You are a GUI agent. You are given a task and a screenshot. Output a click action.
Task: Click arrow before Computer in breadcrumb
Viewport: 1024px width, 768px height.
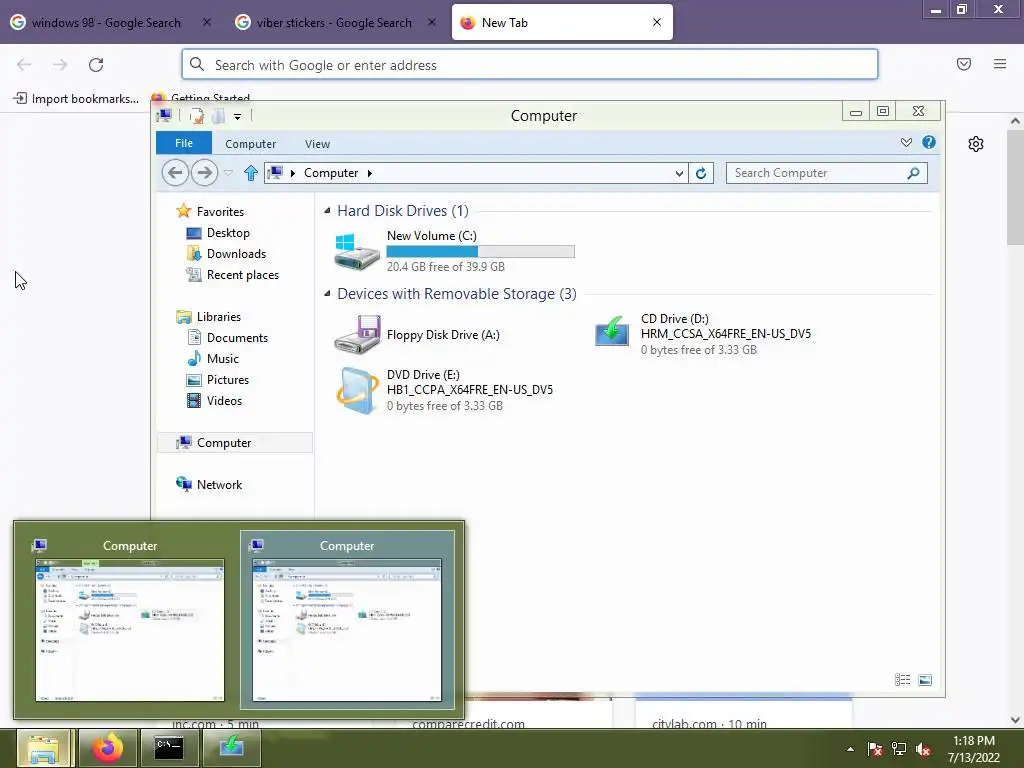point(293,173)
